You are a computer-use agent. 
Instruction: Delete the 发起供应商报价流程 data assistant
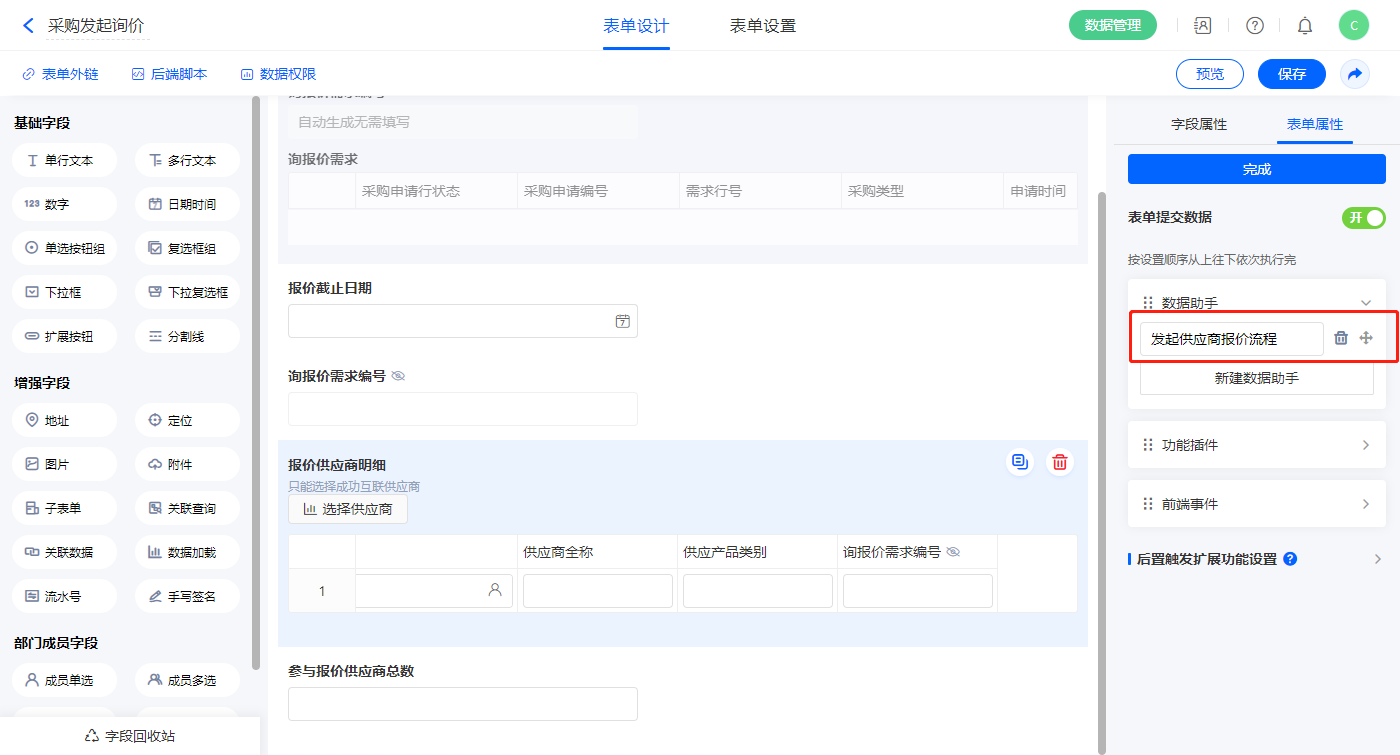pyautogui.click(x=1341, y=339)
